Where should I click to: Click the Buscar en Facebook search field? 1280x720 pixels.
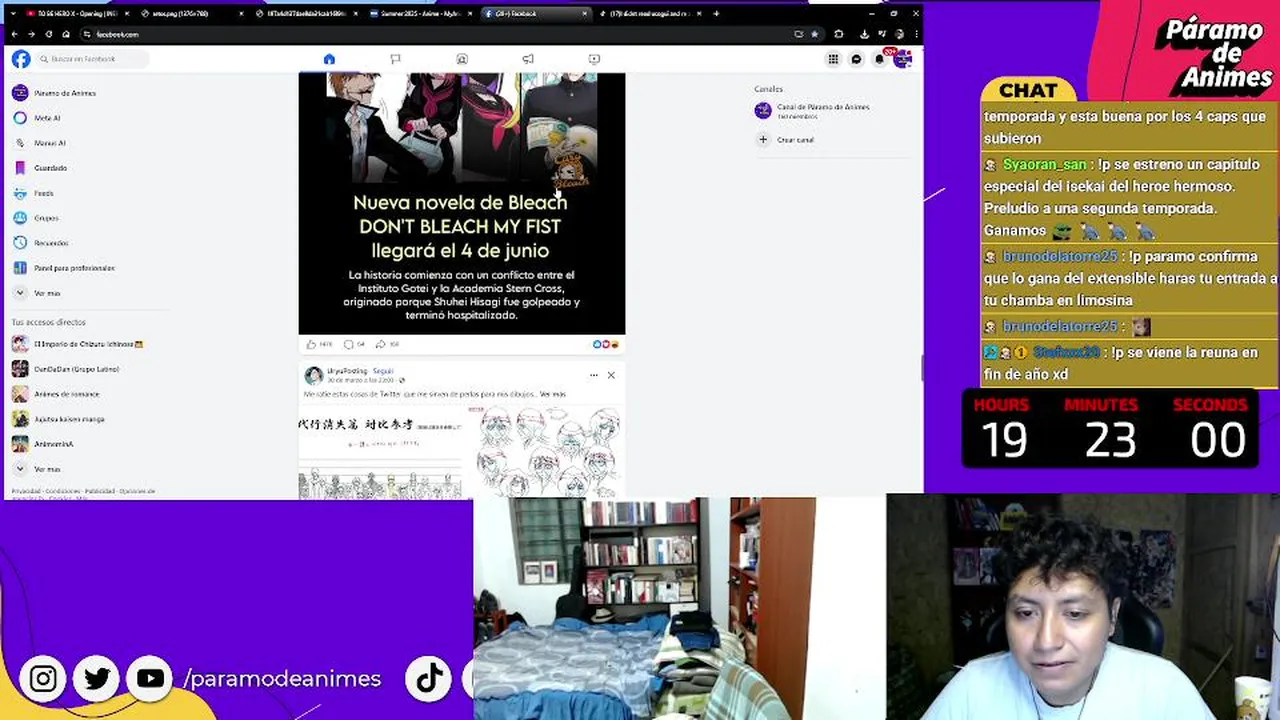[92, 59]
